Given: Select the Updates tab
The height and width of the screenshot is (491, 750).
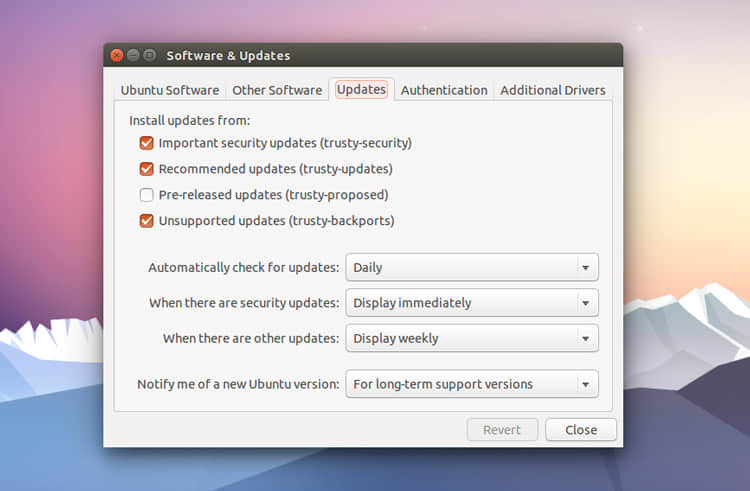Looking at the screenshot, I should pyautogui.click(x=361, y=89).
